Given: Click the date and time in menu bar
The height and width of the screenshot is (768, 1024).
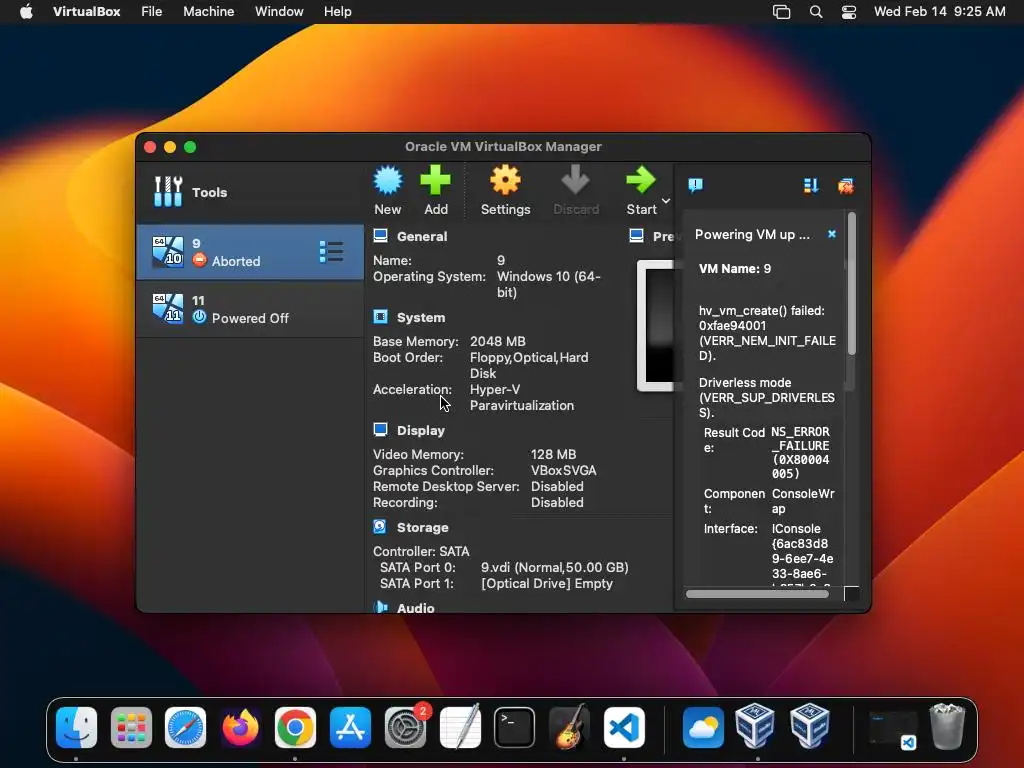Looking at the screenshot, I should (x=940, y=12).
